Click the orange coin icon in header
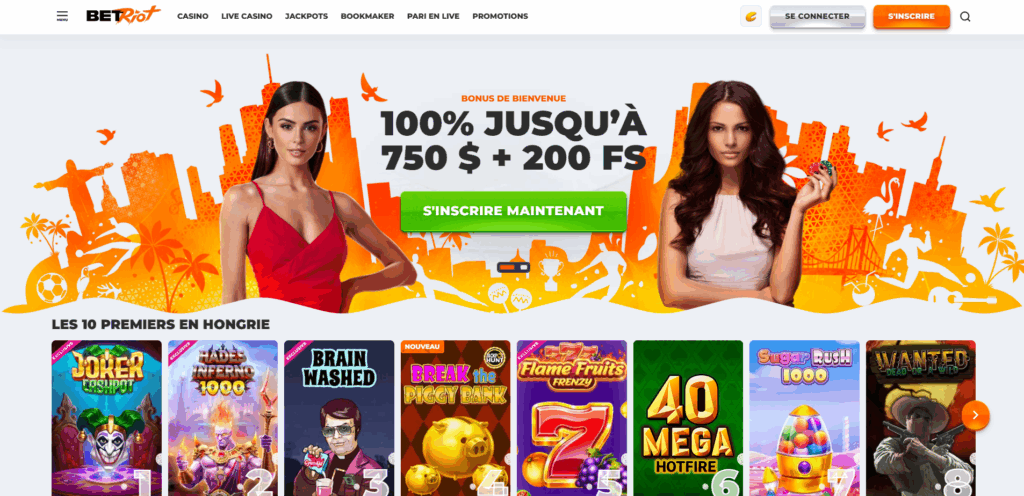Screen dimensions: 1024x496 click(750, 16)
